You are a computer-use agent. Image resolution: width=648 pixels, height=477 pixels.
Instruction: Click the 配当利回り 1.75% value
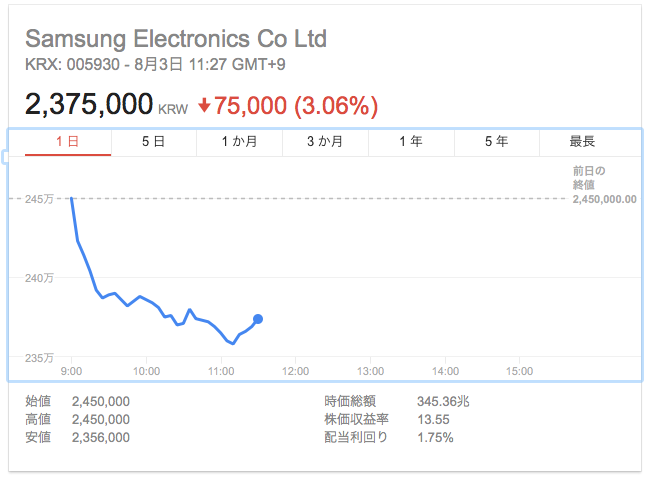coord(434,438)
